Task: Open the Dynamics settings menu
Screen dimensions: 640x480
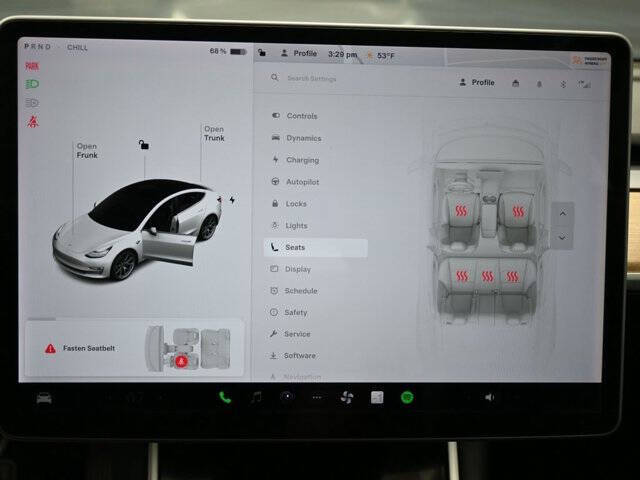Action: [296, 138]
